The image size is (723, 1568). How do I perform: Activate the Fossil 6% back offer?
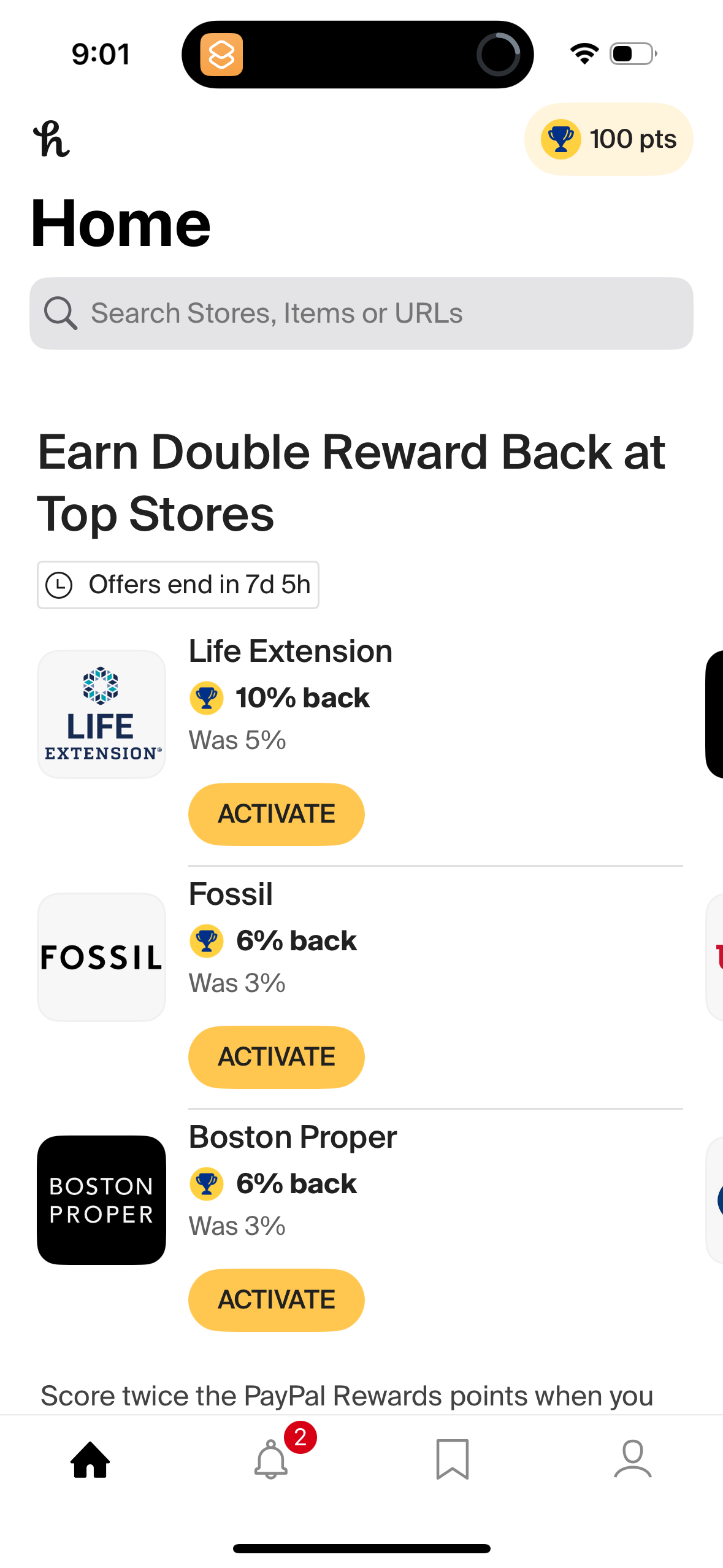276,1057
